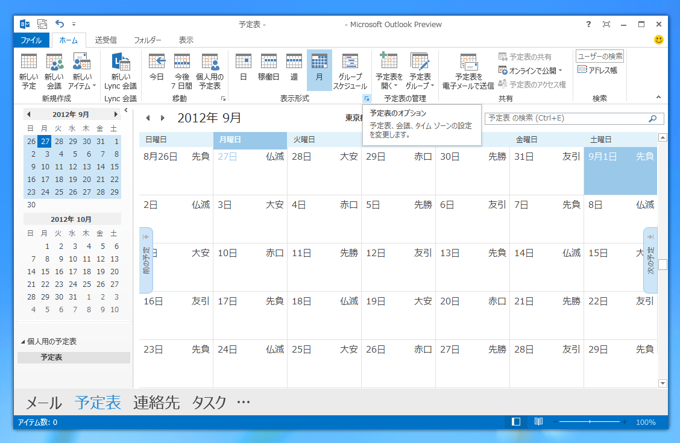Click calendar scrollbar up arrow
Image resolution: width=680 pixels, height=443 pixels.
[x=662, y=138]
